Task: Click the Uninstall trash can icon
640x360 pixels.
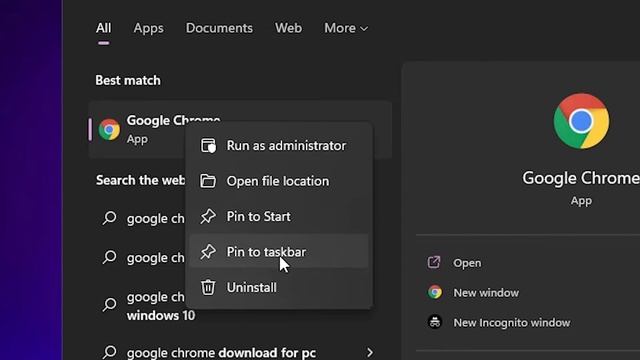Action: tap(208, 287)
